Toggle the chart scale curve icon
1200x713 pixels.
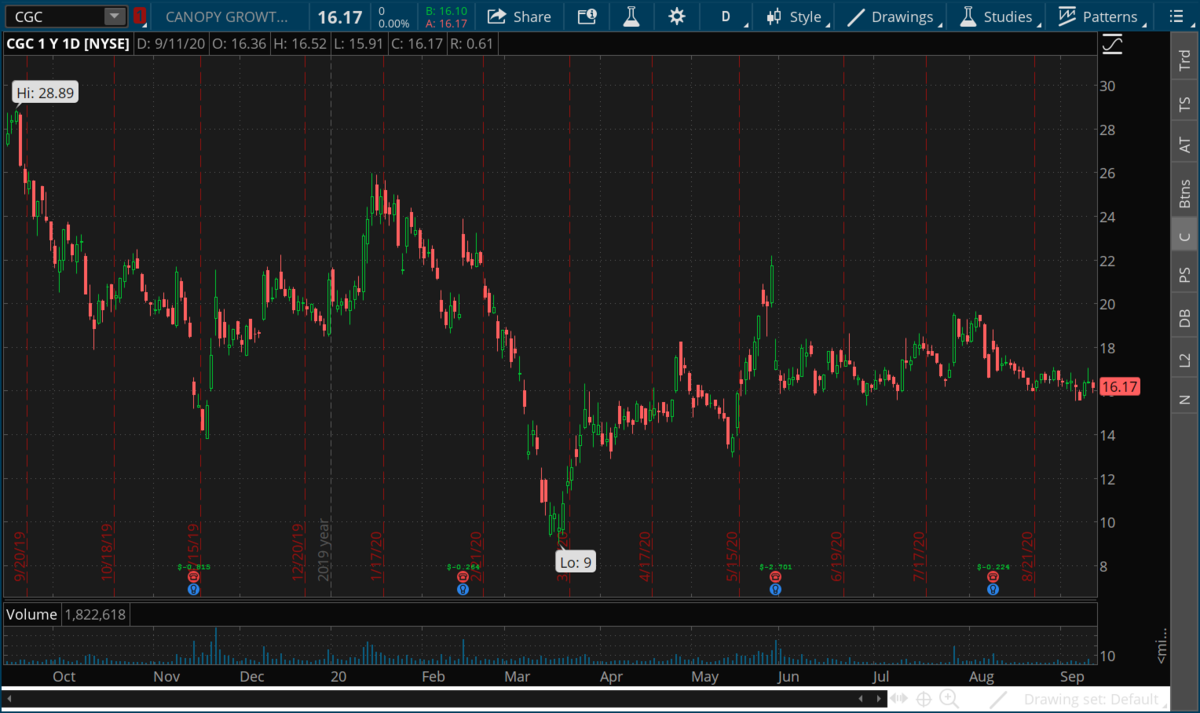pyautogui.click(x=1112, y=44)
